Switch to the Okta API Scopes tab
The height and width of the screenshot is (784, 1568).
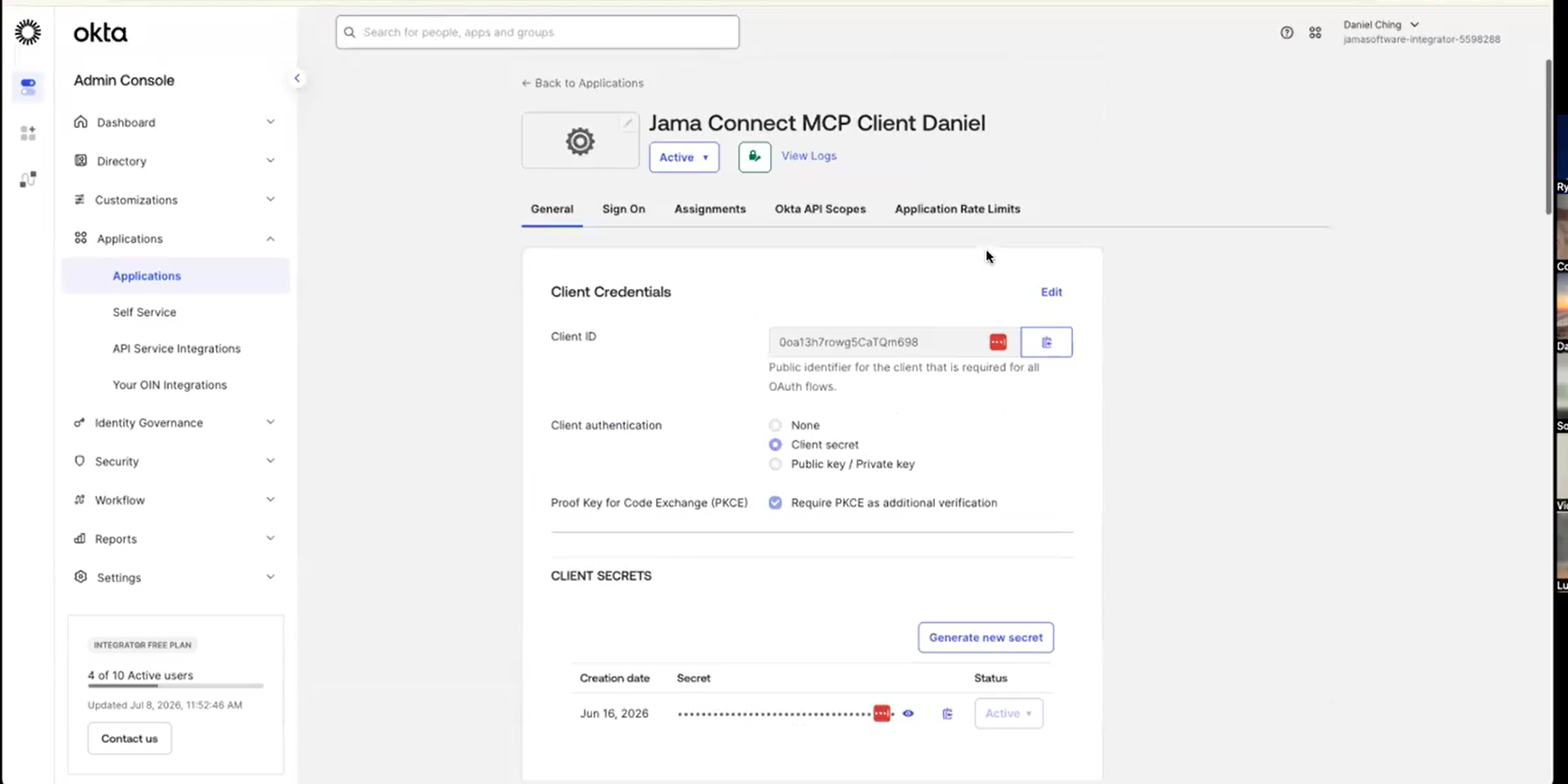820,209
